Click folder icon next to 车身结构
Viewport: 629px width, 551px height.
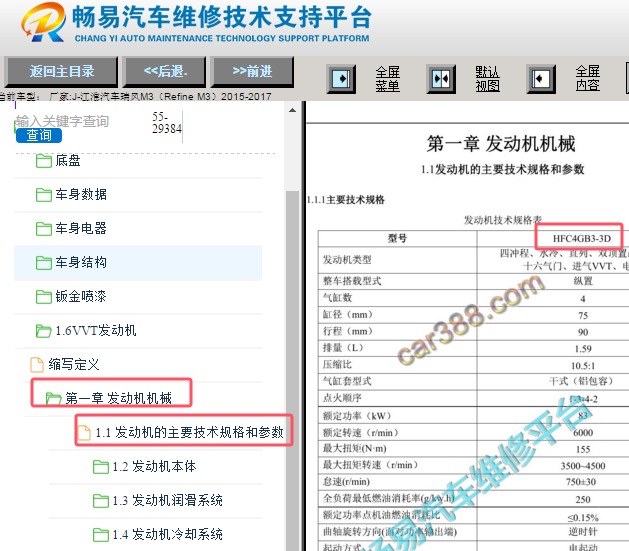(44, 263)
